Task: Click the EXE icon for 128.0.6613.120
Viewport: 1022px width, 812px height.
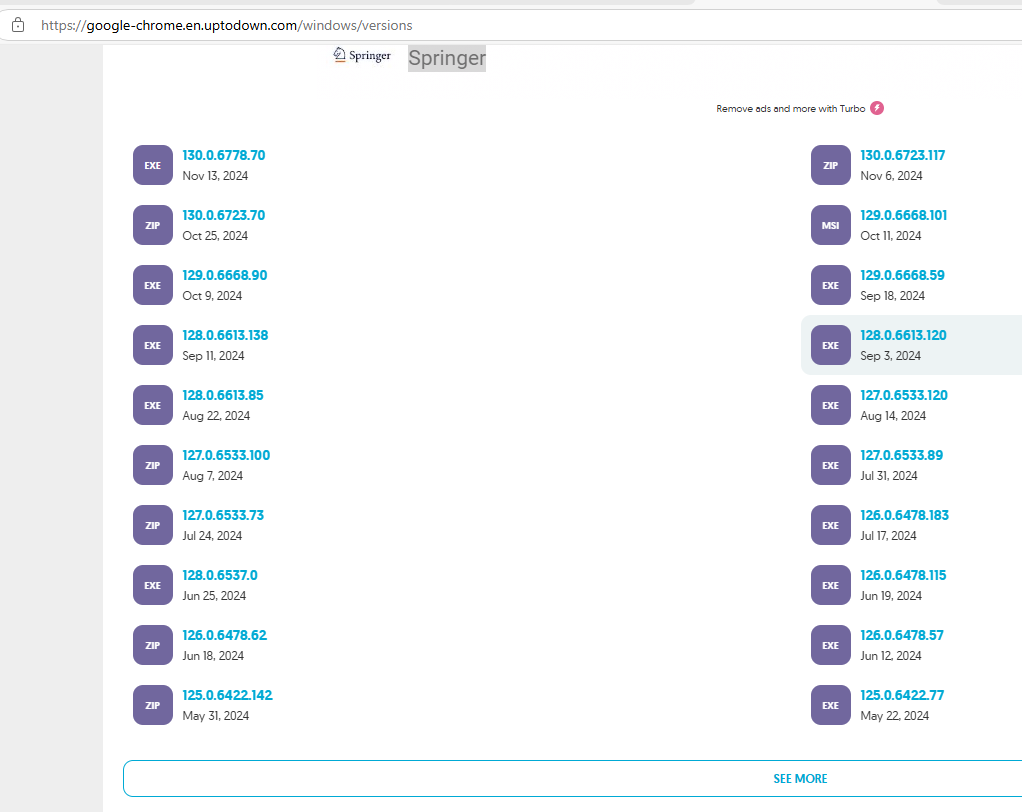Action: tap(830, 345)
